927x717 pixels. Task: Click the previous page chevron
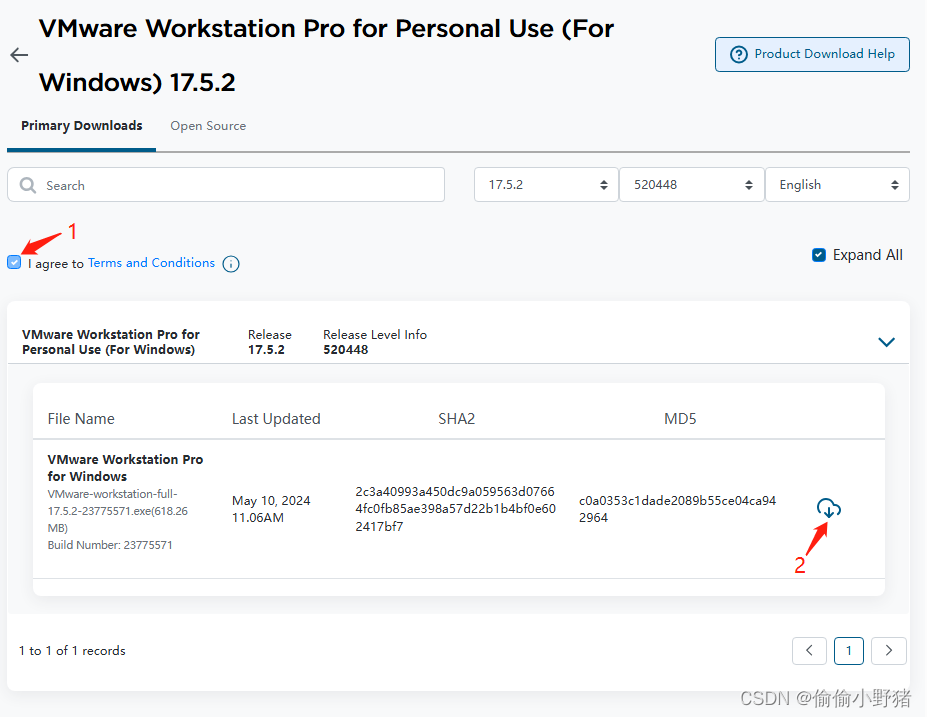coord(809,651)
